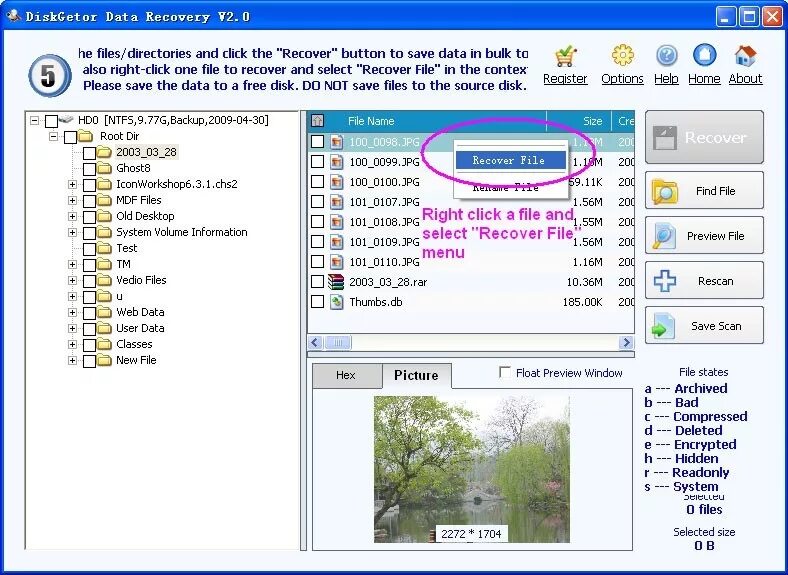788x575 pixels.
Task: Click the RAR archive icon of 2003_03_28.rar
Action: click(336, 282)
